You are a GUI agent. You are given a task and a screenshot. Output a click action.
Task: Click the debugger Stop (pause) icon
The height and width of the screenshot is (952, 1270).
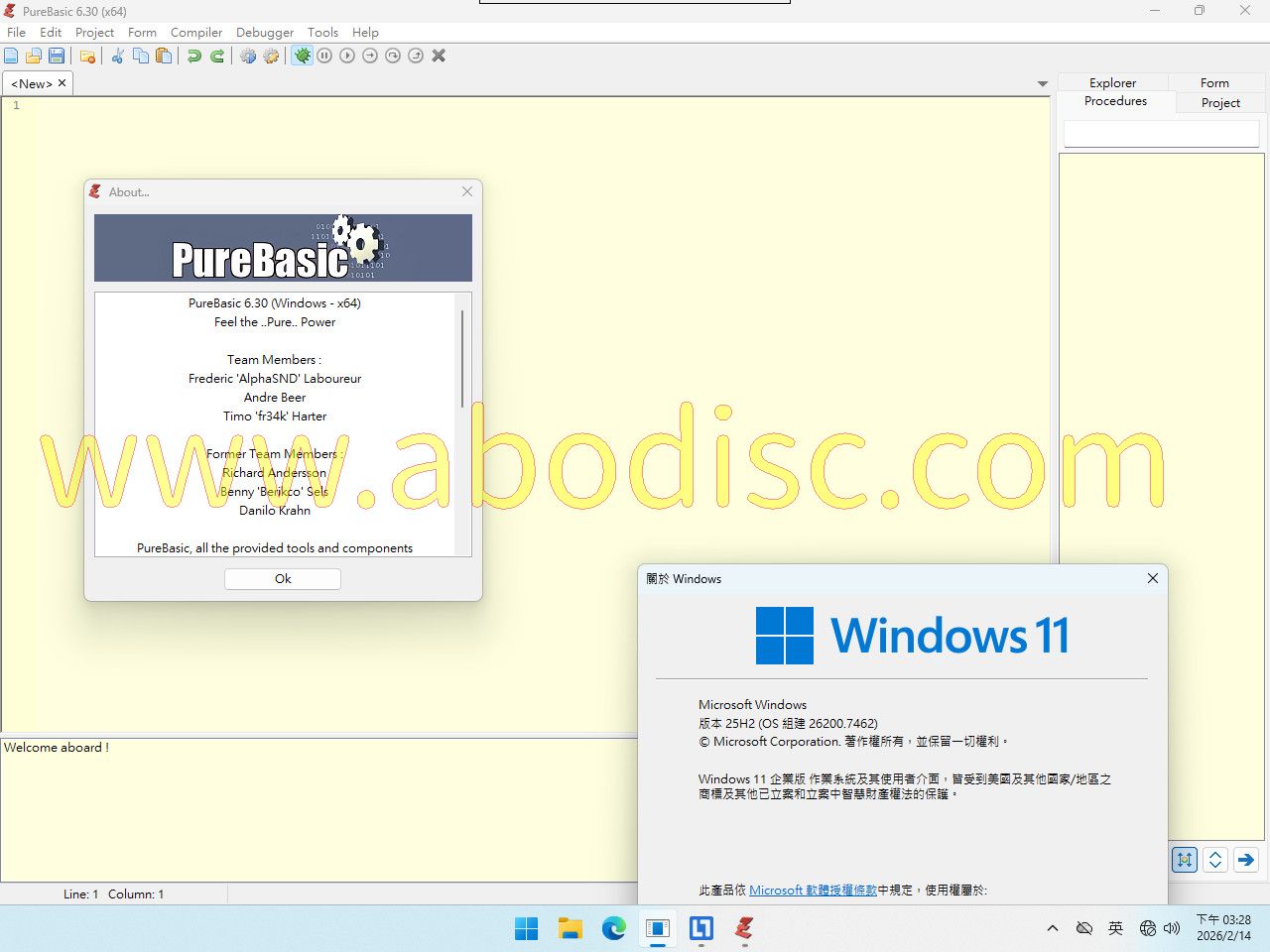324,57
